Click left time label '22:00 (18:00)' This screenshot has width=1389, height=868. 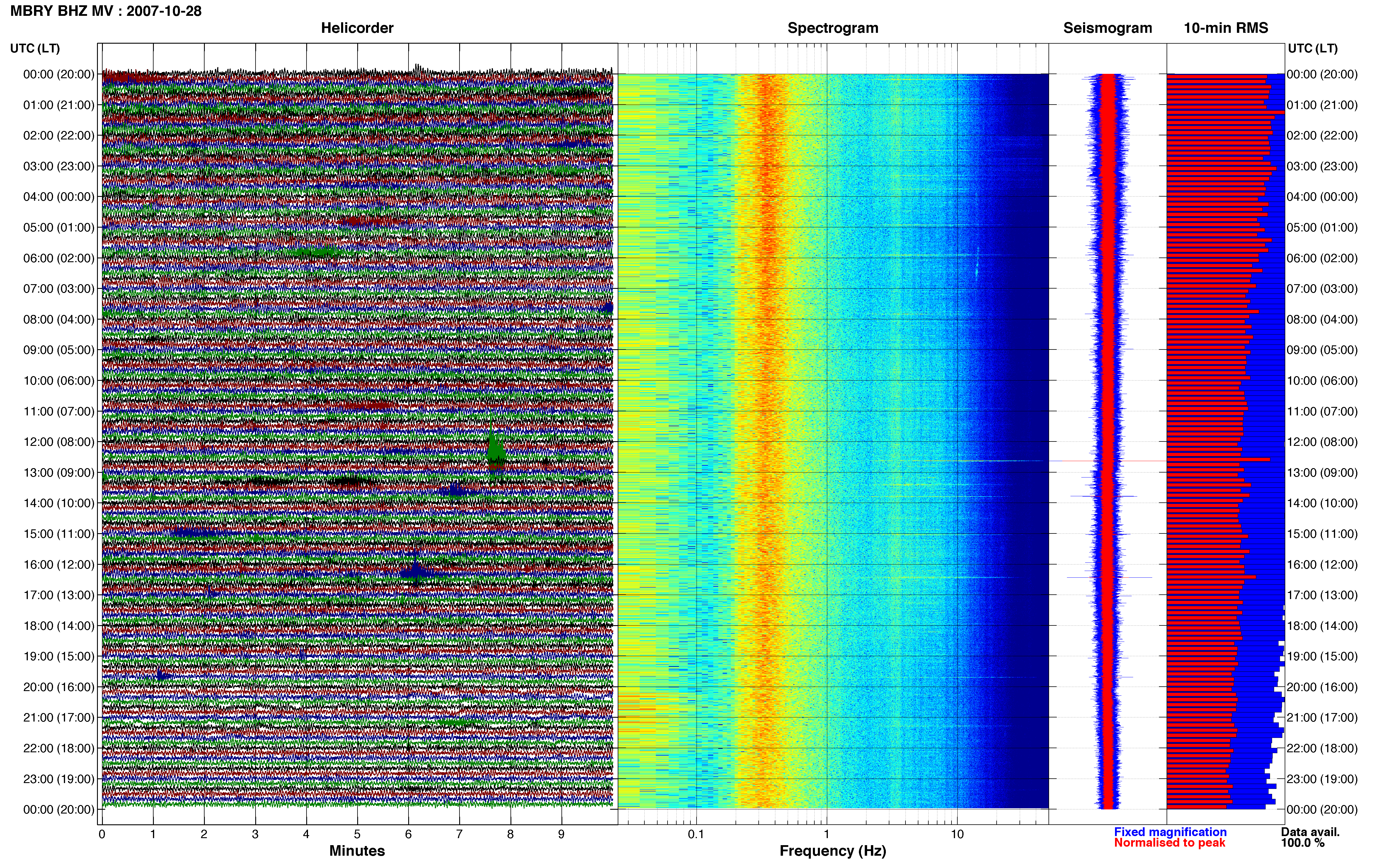point(59,748)
